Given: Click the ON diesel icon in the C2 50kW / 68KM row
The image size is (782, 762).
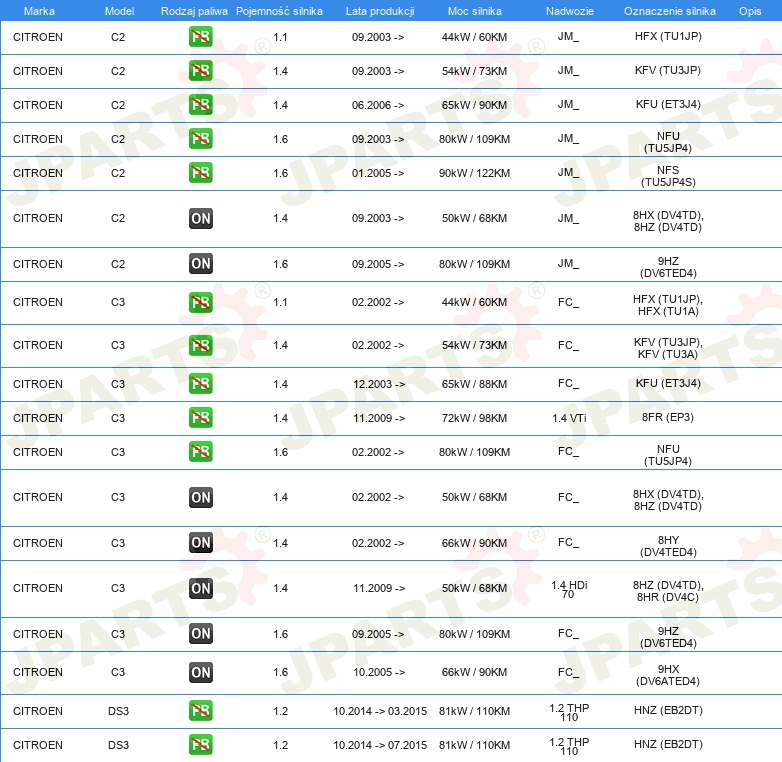Looking at the screenshot, I should 200,218.
